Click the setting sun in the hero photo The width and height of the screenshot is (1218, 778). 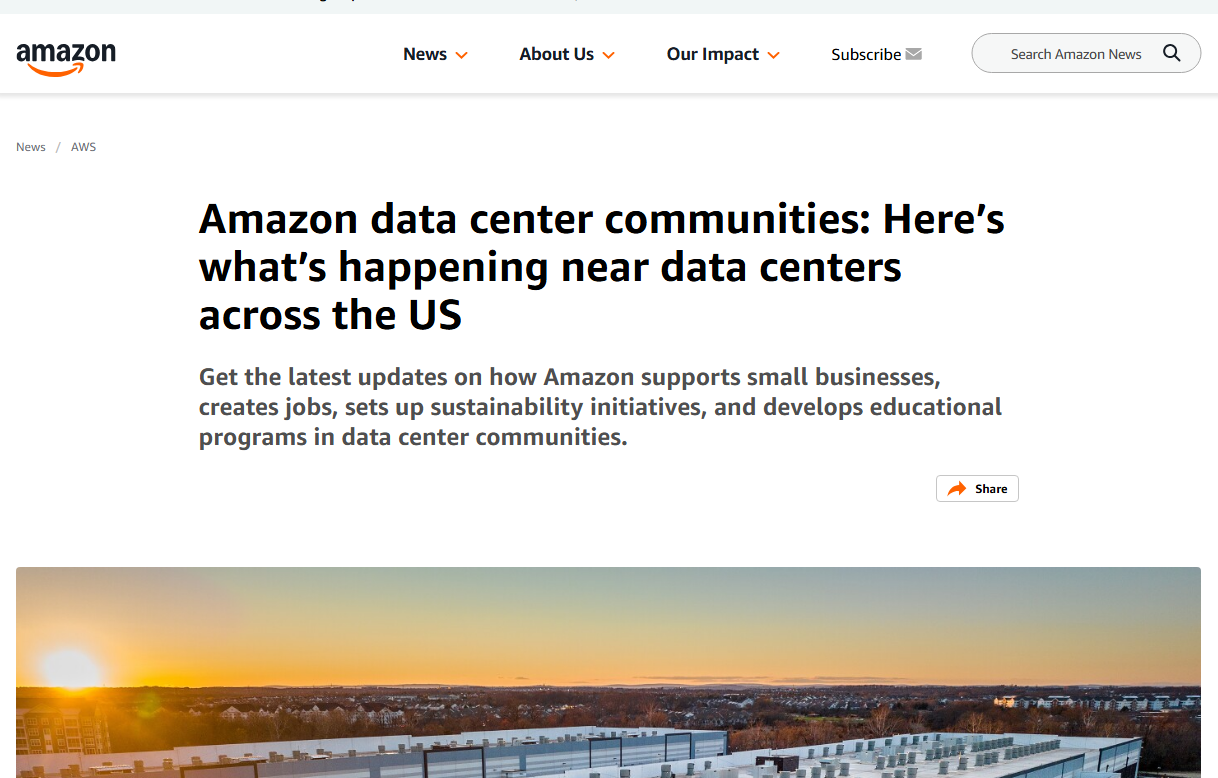tap(70, 668)
